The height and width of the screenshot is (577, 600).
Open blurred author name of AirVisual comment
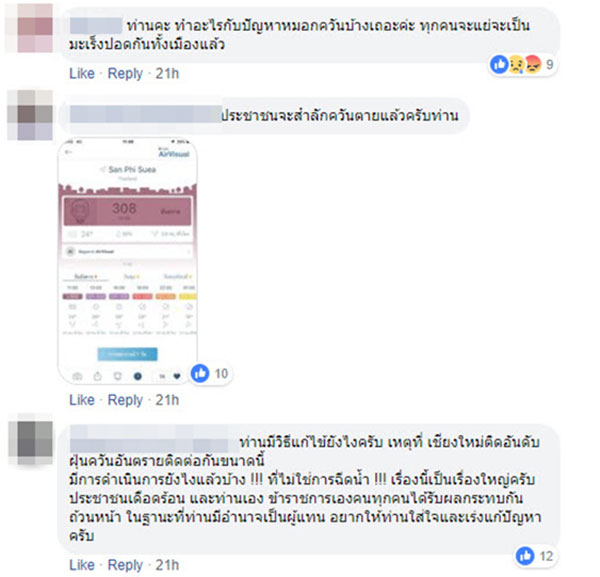146,114
